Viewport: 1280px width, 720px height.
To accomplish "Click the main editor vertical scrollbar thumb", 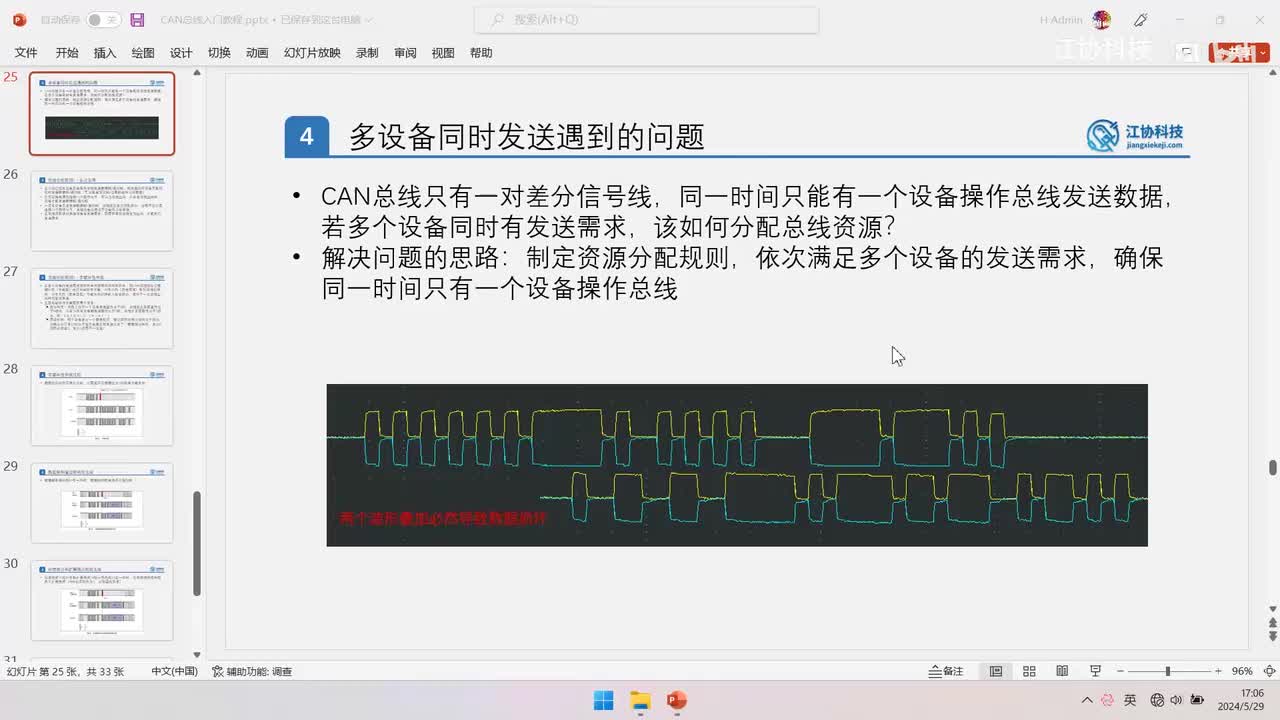I will point(1272,467).
